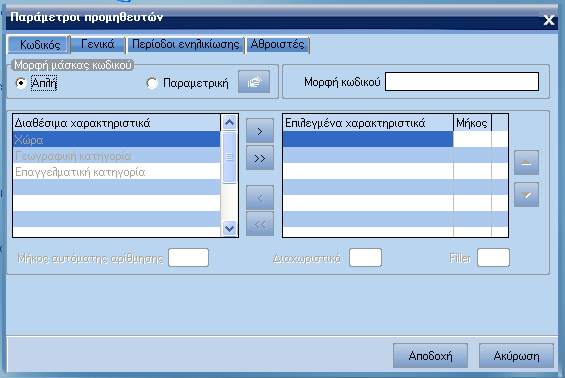Select first highlighted row in selected characteristics

pos(368,139)
